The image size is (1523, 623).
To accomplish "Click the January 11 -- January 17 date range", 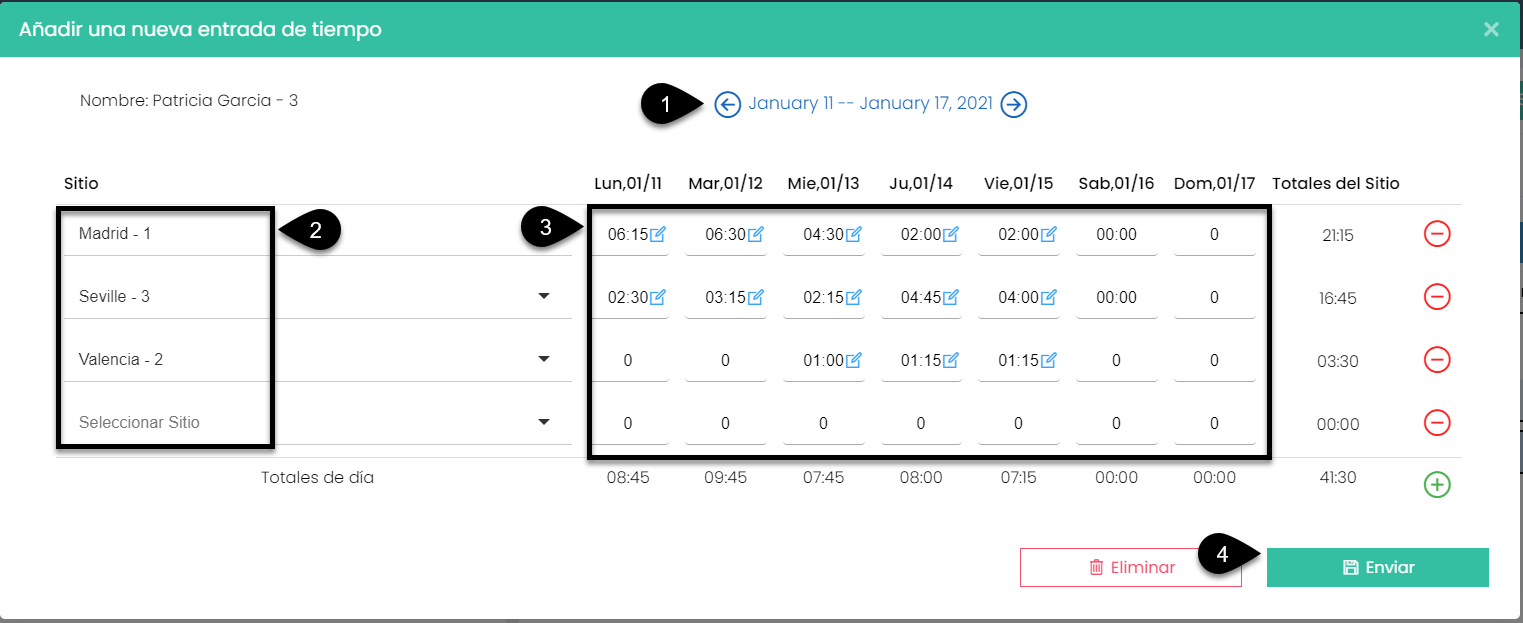I will click(x=870, y=104).
